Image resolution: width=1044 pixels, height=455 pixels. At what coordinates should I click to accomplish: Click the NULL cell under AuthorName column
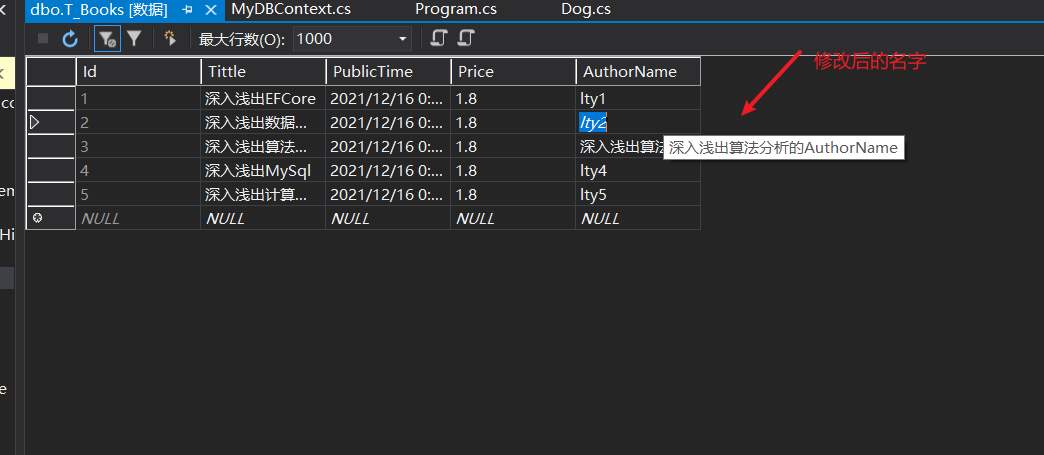tap(638, 219)
